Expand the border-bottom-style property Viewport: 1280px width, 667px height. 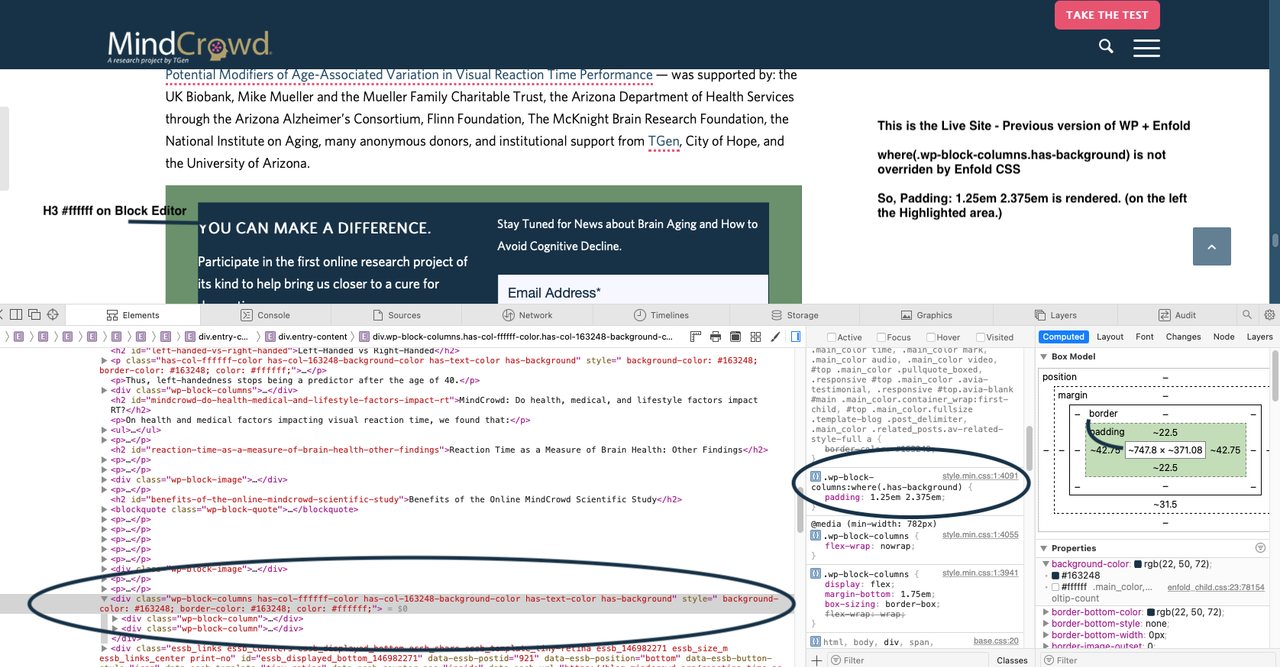(x=1045, y=624)
